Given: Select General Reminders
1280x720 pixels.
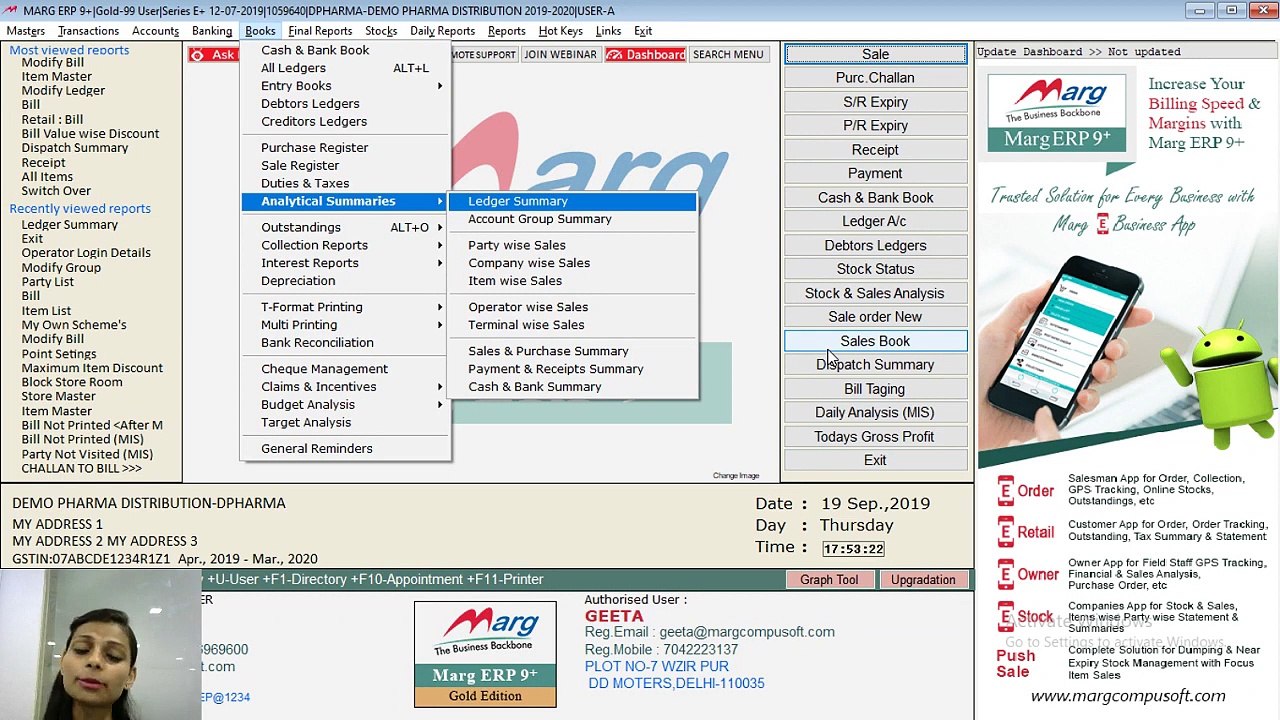Looking at the screenshot, I should click(x=345, y=449).
